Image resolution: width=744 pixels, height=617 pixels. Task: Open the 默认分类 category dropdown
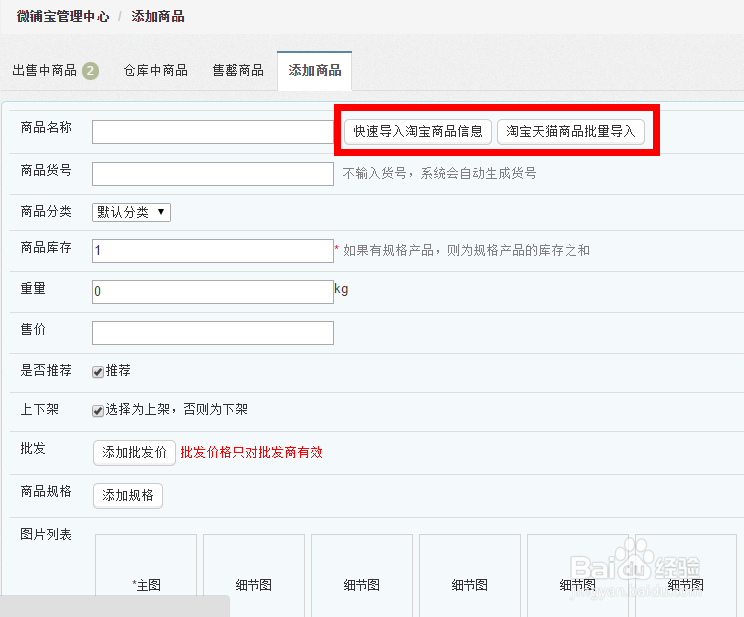[131, 212]
